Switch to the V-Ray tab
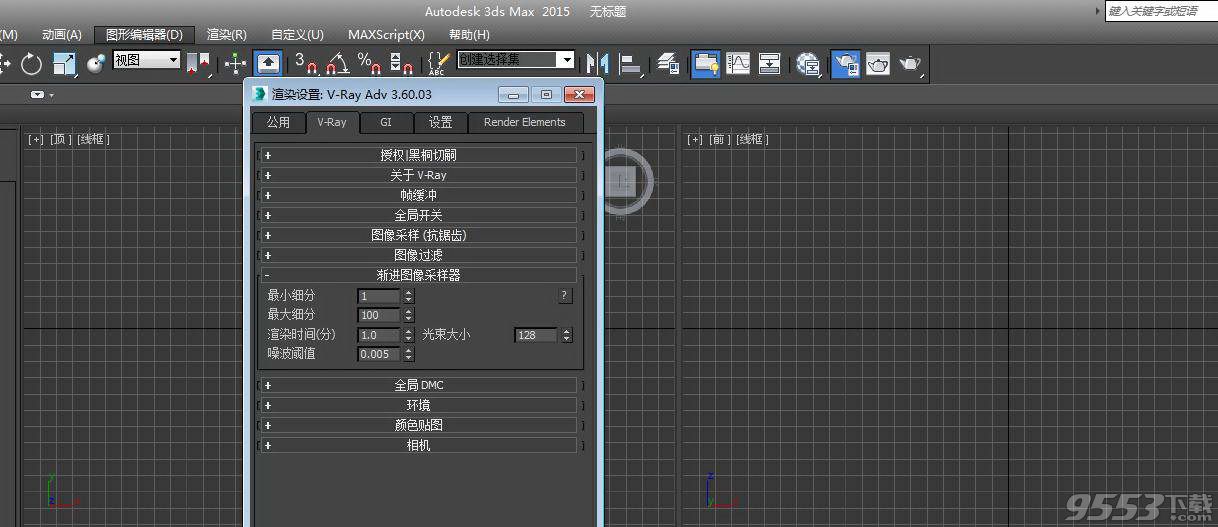1218x527 pixels. [331, 122]
